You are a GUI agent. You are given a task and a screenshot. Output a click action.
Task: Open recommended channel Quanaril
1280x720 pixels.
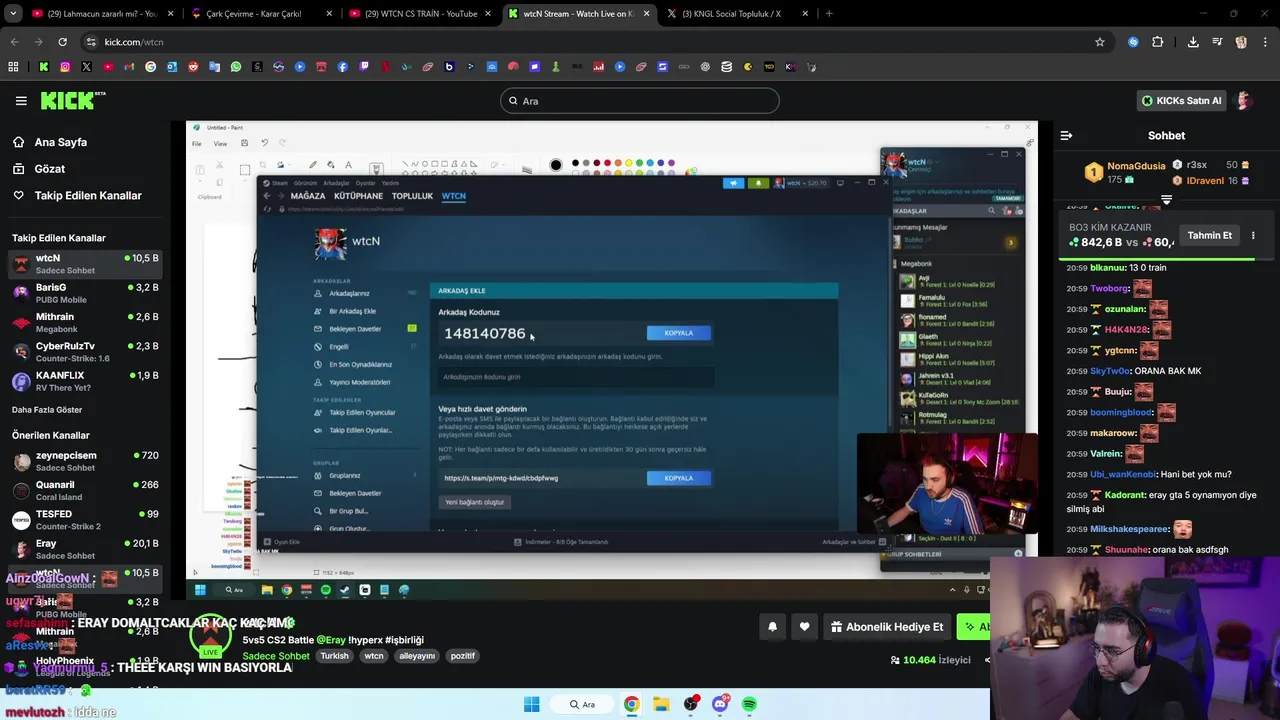[84, 490]
